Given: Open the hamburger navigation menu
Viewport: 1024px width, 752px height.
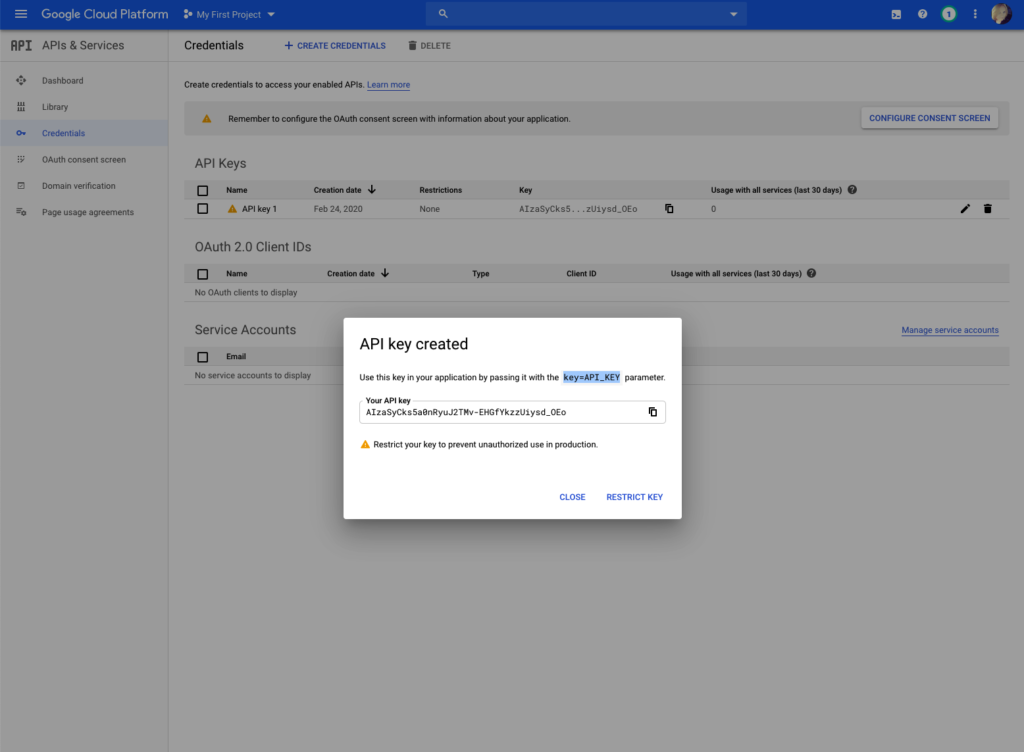Looking at the screenshot, I should click(21, 14).
